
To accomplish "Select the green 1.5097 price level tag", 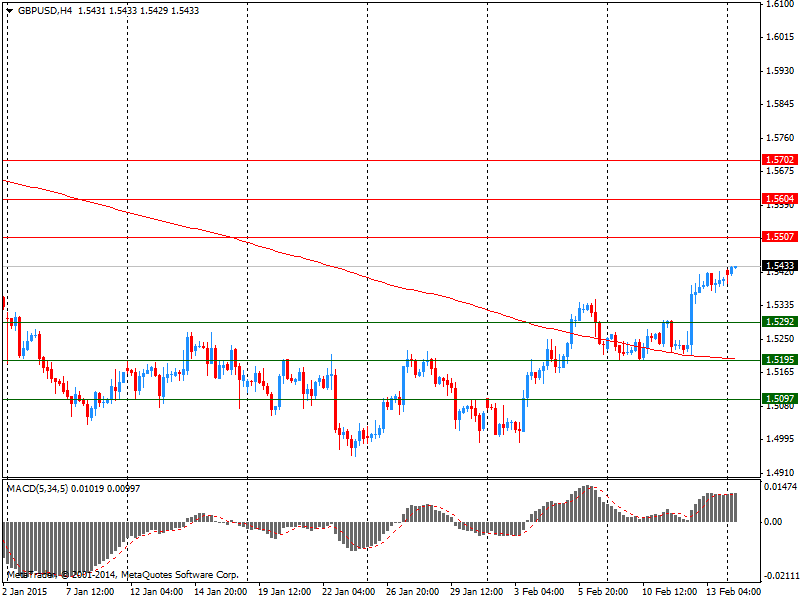I will point(780,398).
